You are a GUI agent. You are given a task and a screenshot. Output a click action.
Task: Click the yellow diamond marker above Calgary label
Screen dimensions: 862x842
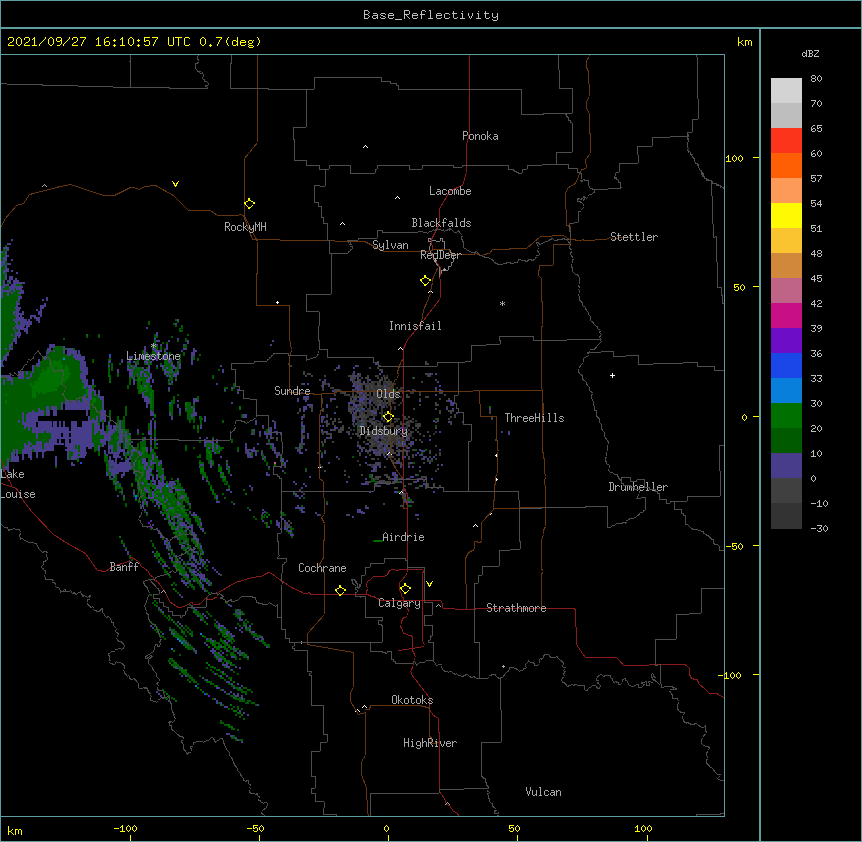point(405,589)
